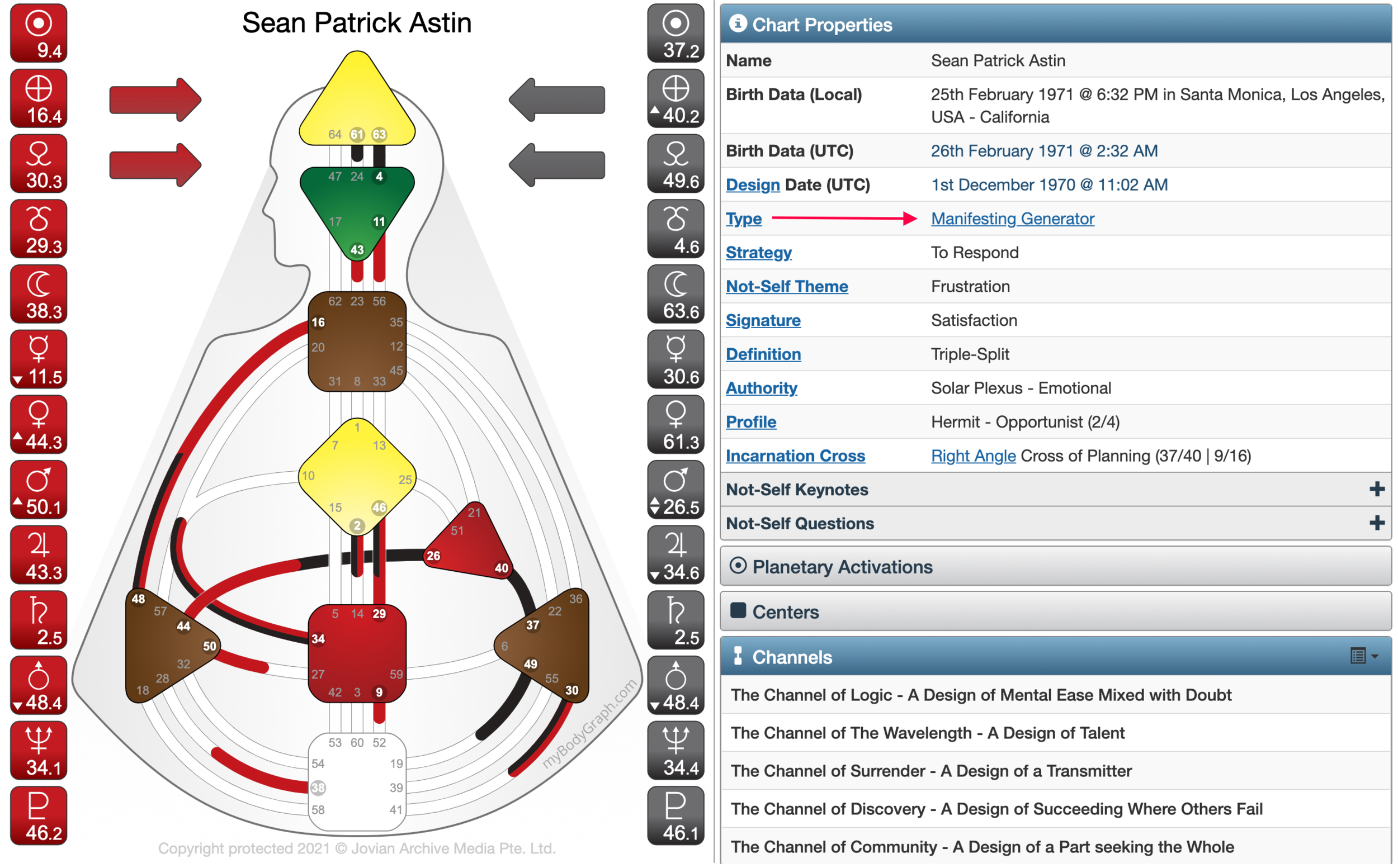This screenshot has height=868, width=1398.
Task: Click the black Earth 40.2 tile
Action: (x=676, y=98)
